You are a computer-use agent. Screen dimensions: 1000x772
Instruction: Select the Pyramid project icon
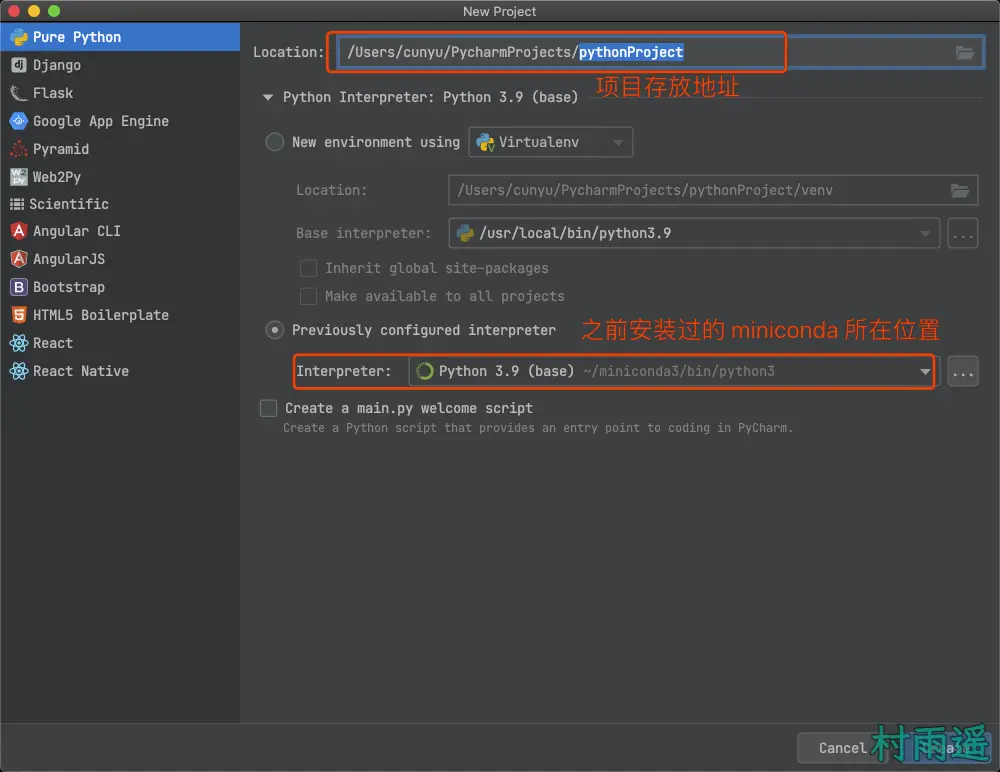[x=18, y=149]
